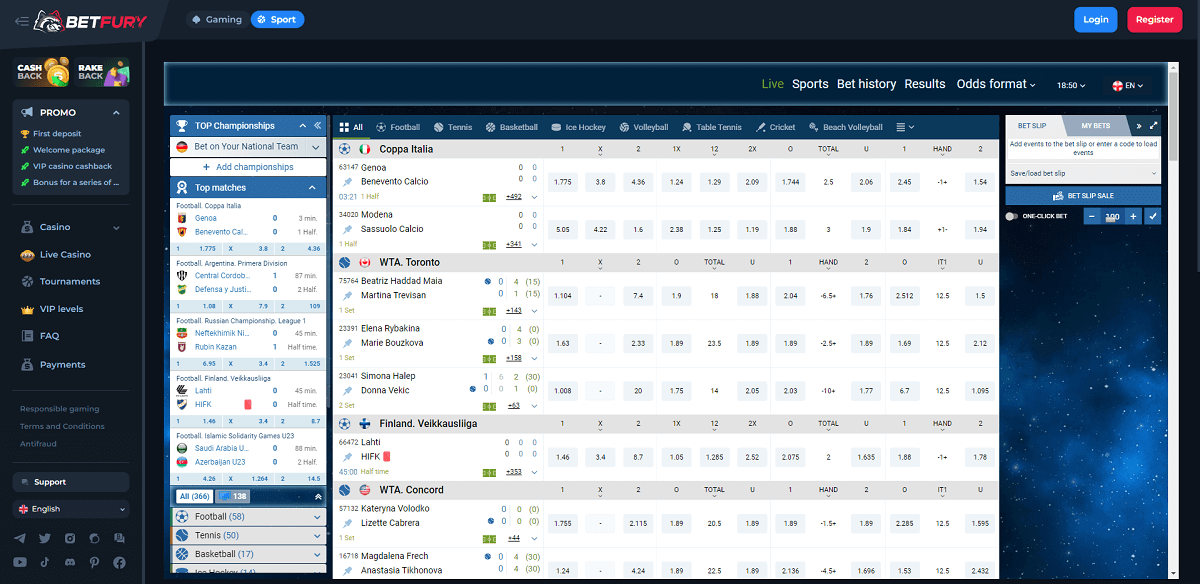The height and width of the screenshot is (584, 1200).
Task: Collapse the sidebar with the hamburger arrow icon
Action: point(21,20)
